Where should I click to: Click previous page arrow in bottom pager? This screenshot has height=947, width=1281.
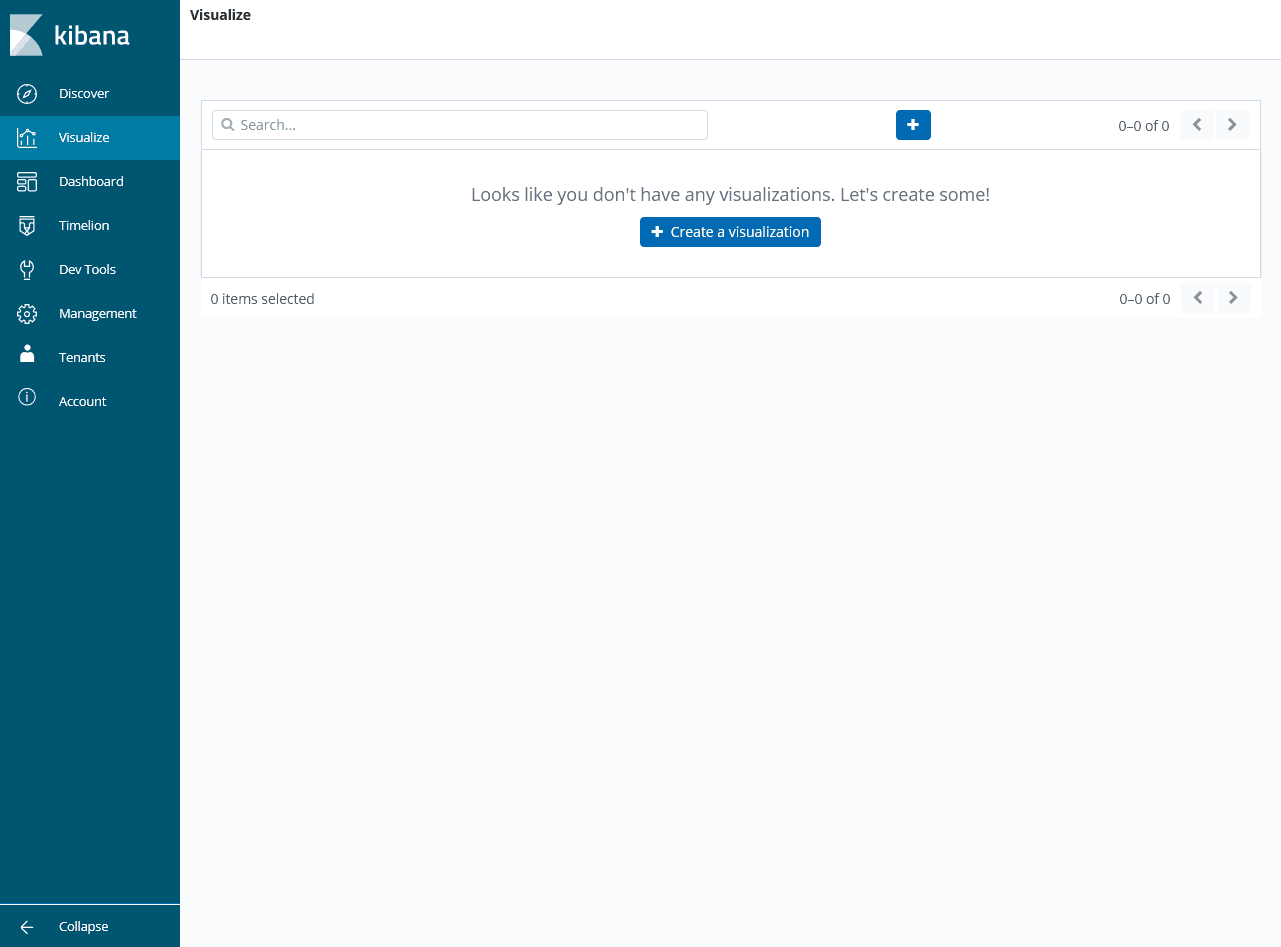[1198, 298]
